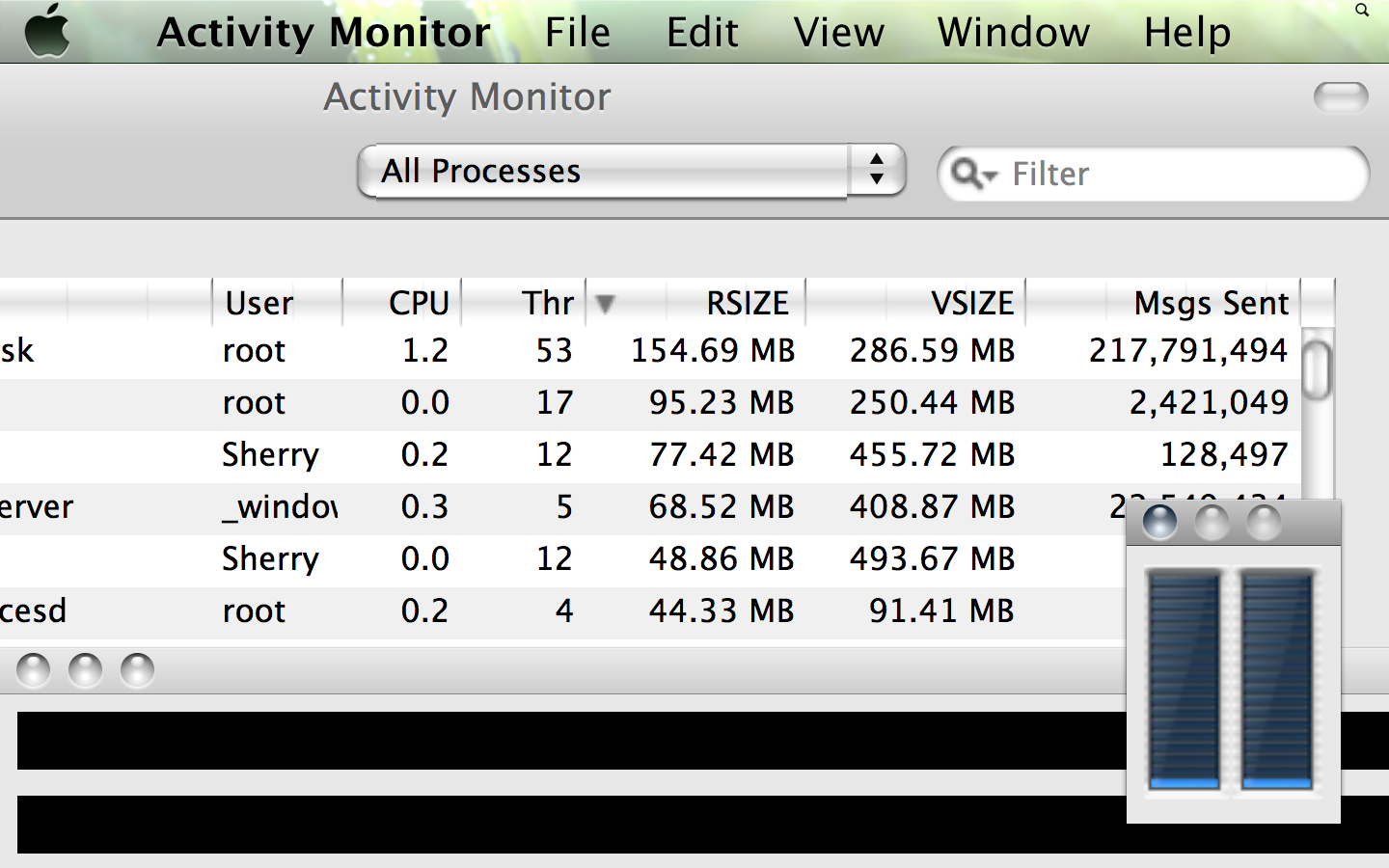Sort by the User column header
Screen dimensions: 1389x868
pyautogui.click(x=277, y=303)
